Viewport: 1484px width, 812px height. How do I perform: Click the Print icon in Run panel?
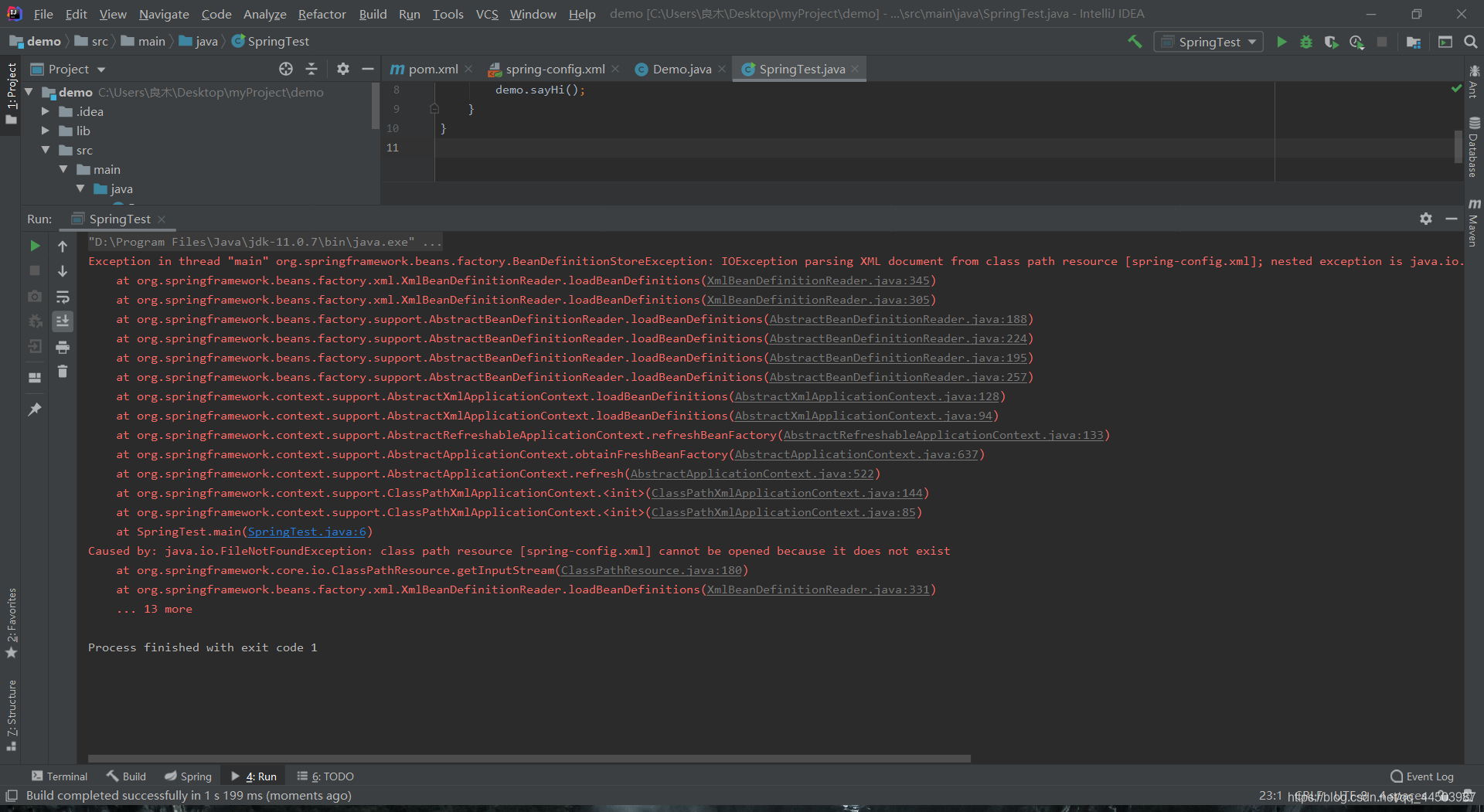63,347
